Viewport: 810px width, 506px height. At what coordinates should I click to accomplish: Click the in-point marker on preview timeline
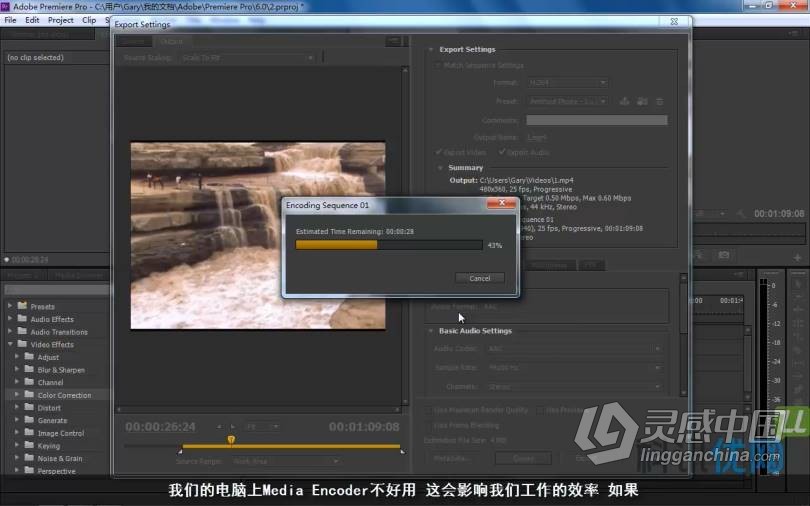click(x=180, y=451)
